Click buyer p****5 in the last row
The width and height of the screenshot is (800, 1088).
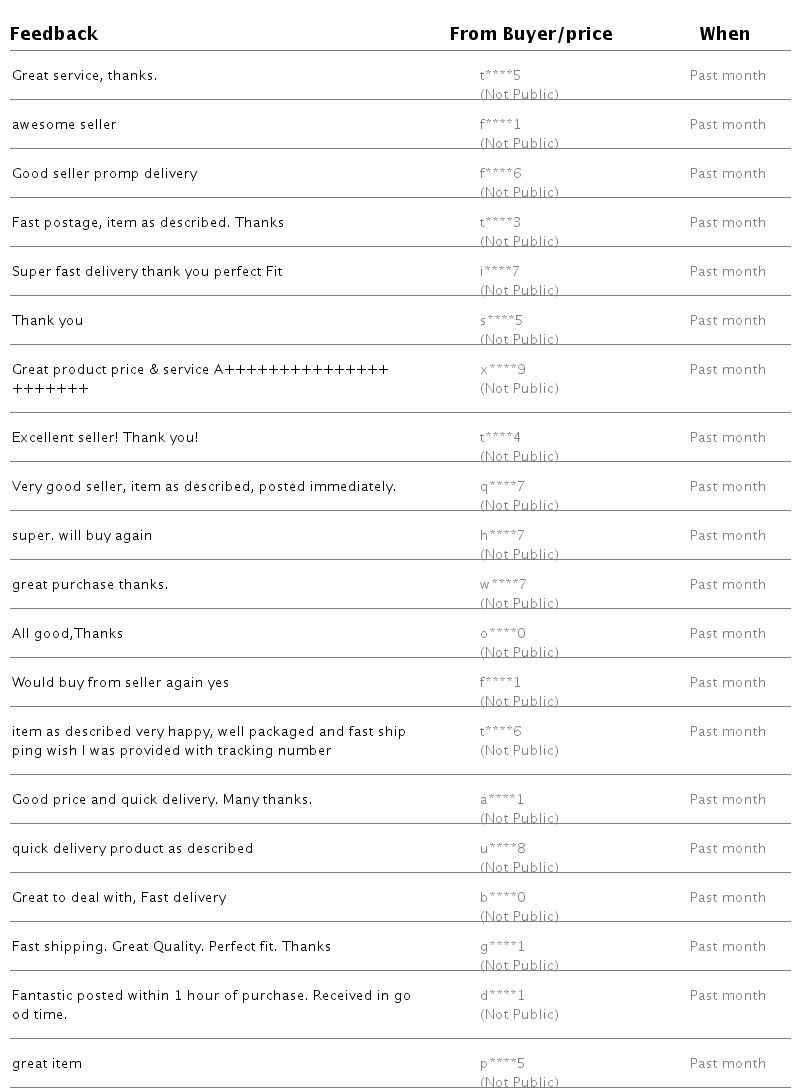[x=502, y=1063]
